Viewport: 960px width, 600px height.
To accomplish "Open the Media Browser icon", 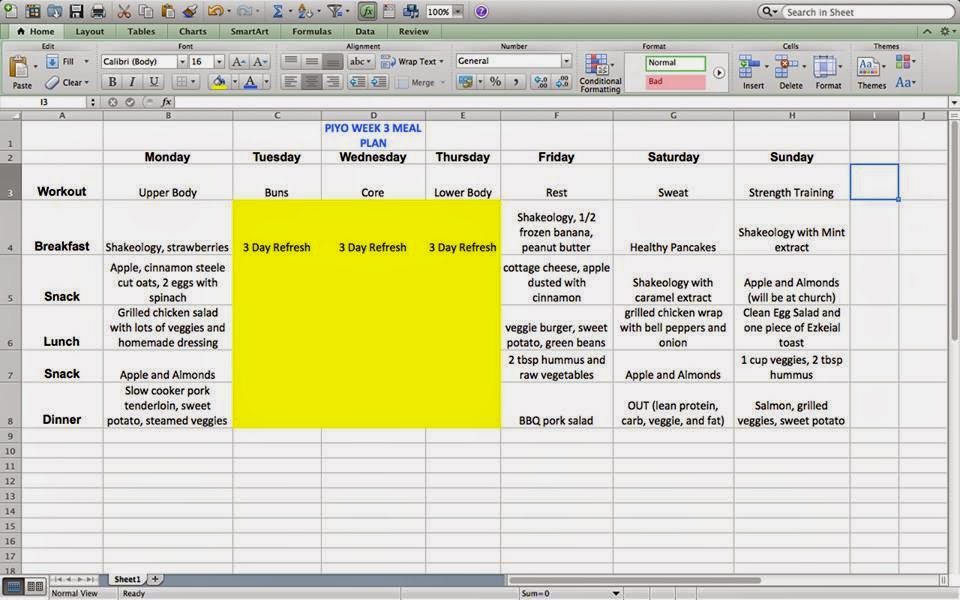I will (x=411, y=10).
